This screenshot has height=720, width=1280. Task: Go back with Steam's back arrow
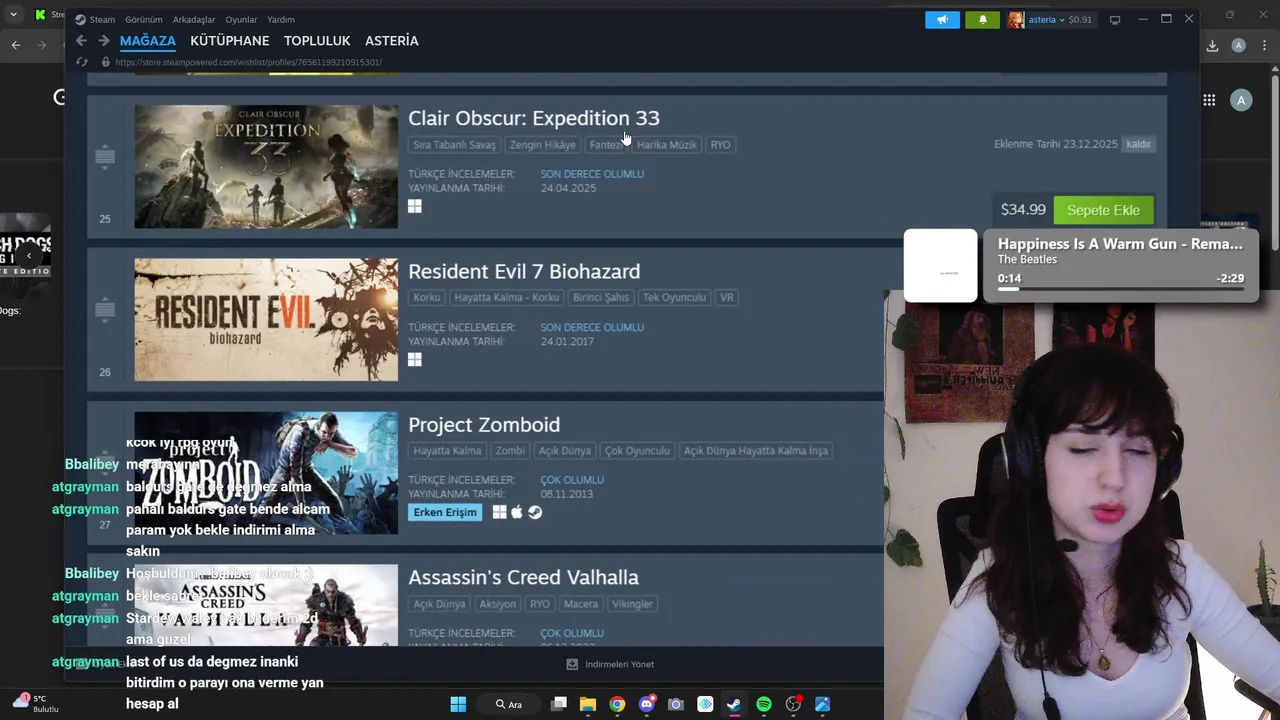(x=81, y=41)
